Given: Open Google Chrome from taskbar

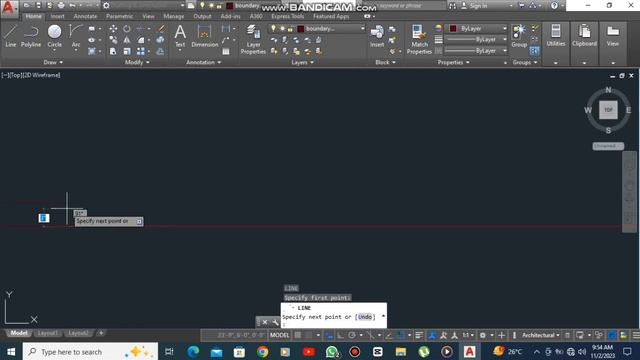Looking at the screenshot, I should tap(262, 351).
